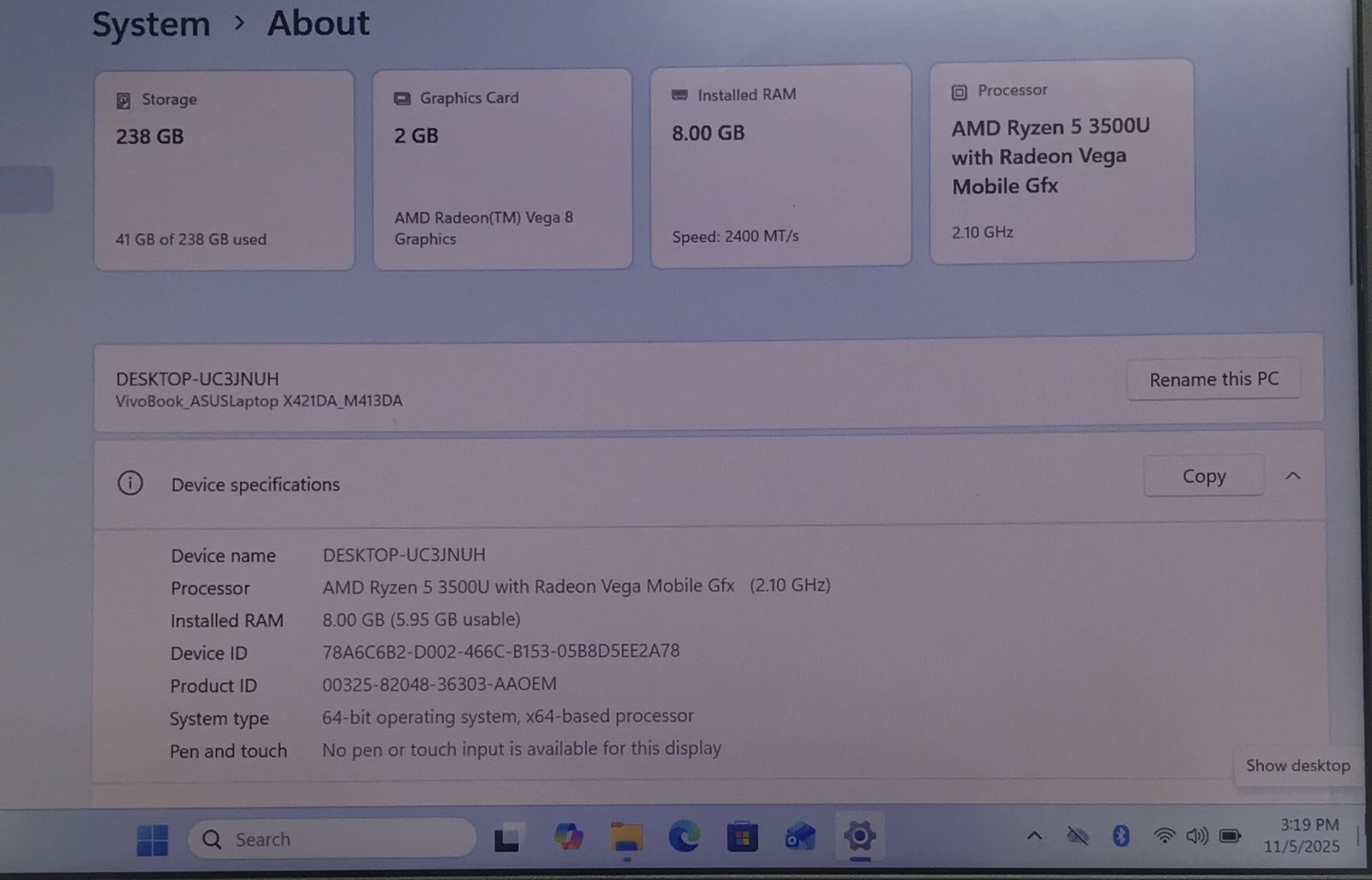Click the 2.10 GHz text in Processor card
Image resolution: width=1372 pixels, height=880 pixels.
coord(983,232)
